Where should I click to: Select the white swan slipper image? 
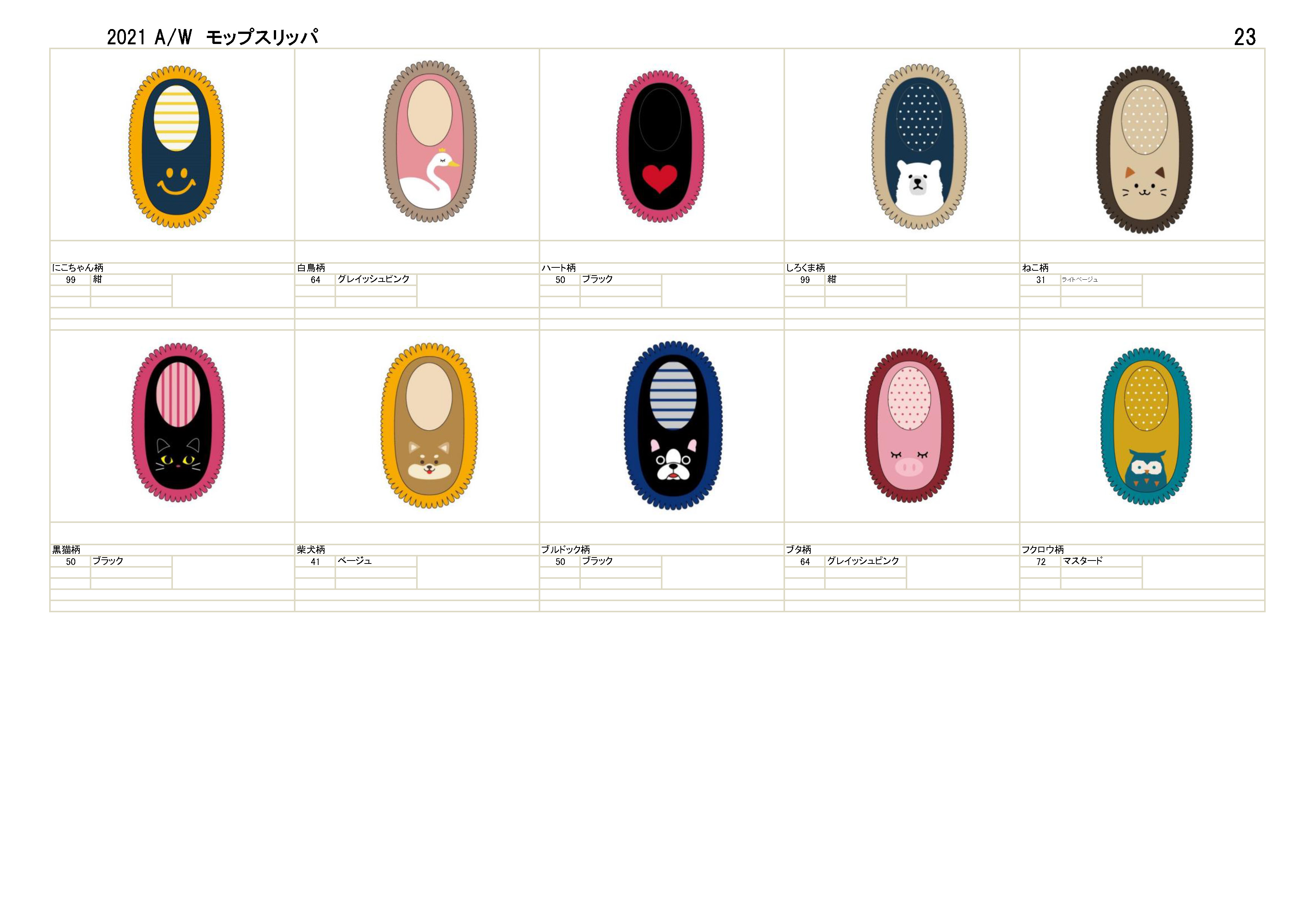point(430,141)
